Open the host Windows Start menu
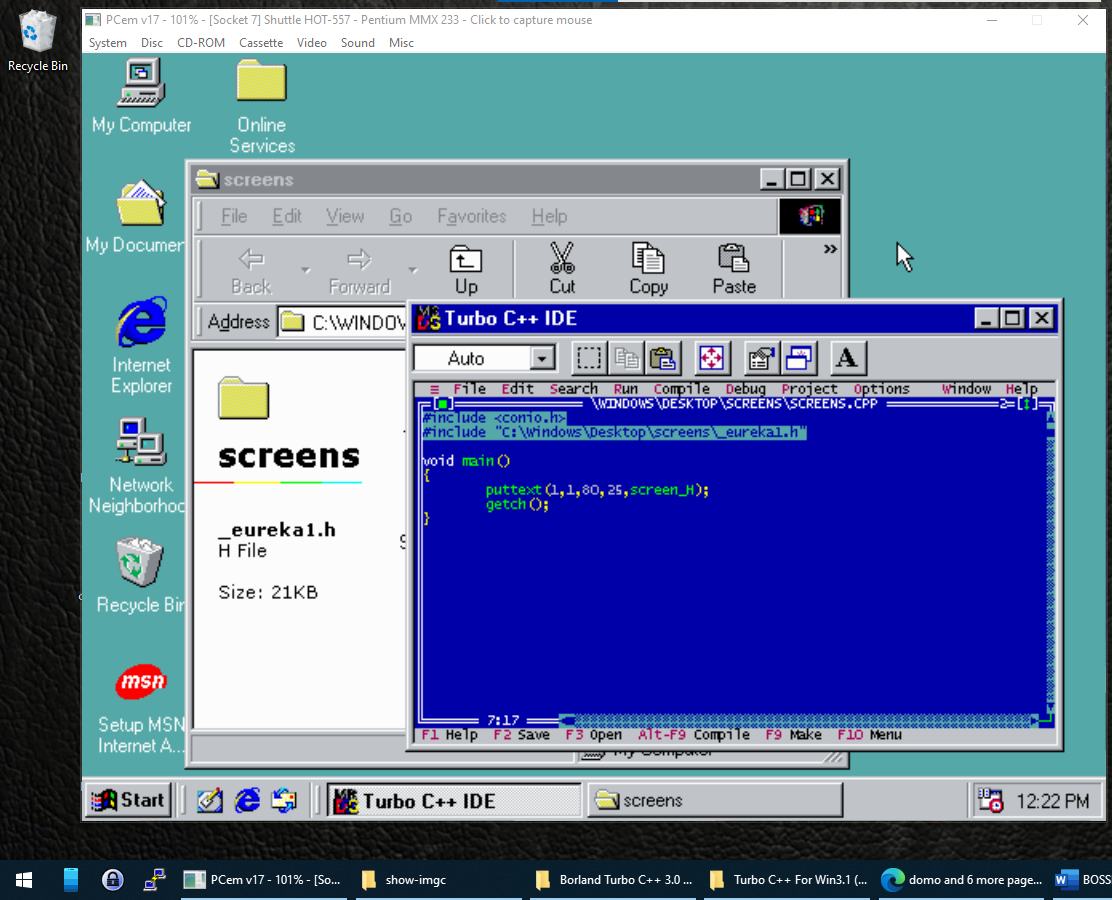The image size is (1112, 900). pos(24,880)
